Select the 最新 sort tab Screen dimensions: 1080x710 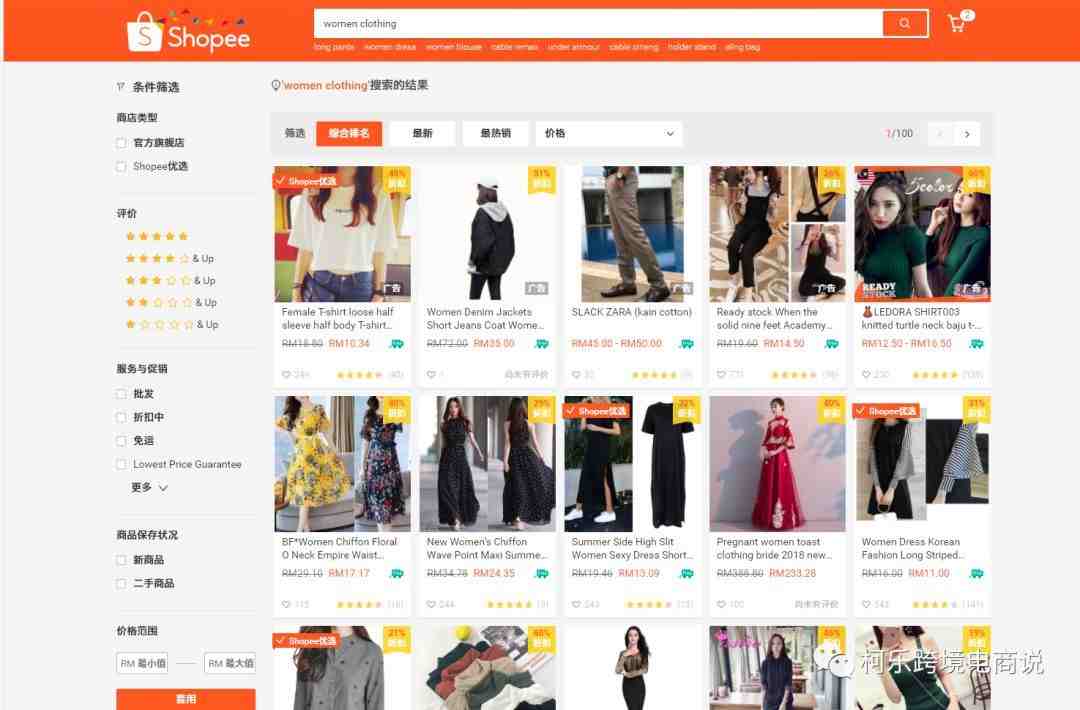pyautogui.click(x=422, y=134)
